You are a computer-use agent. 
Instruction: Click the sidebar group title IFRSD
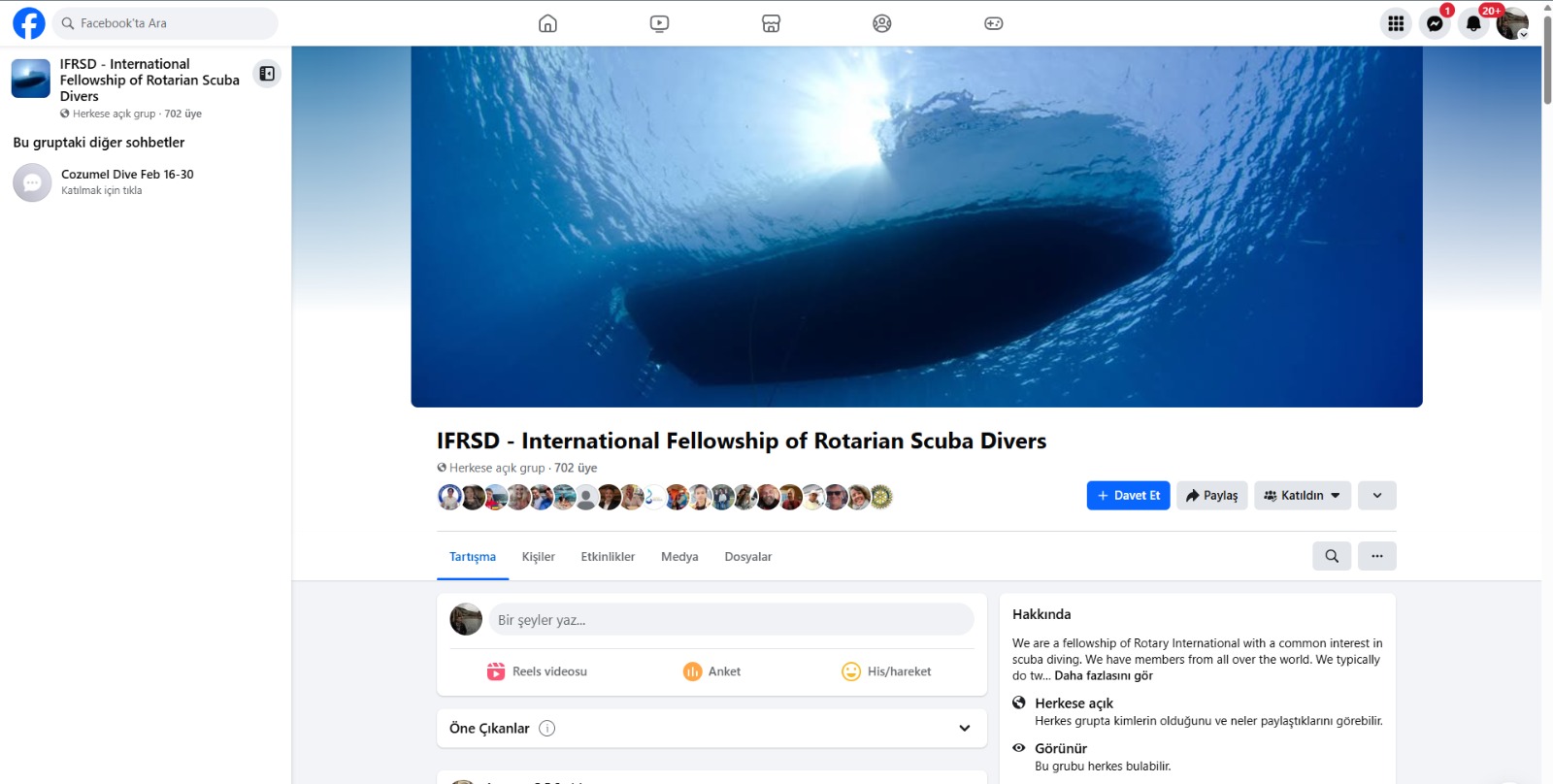149,80
